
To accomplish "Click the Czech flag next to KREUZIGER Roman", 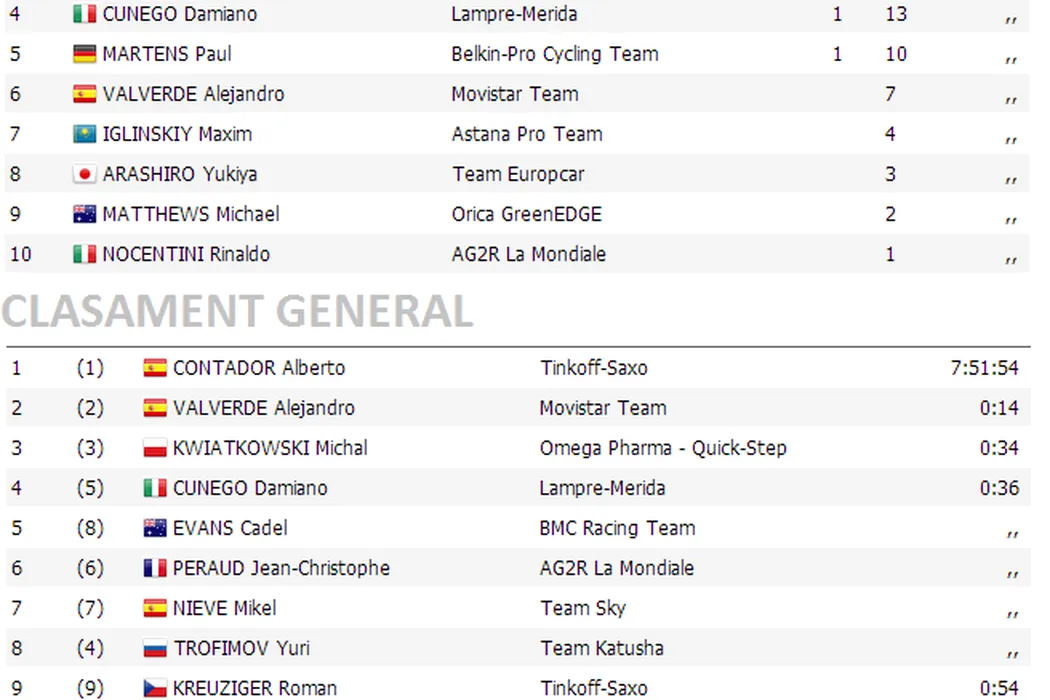I will pyautogui.click(x=155, y=688).
